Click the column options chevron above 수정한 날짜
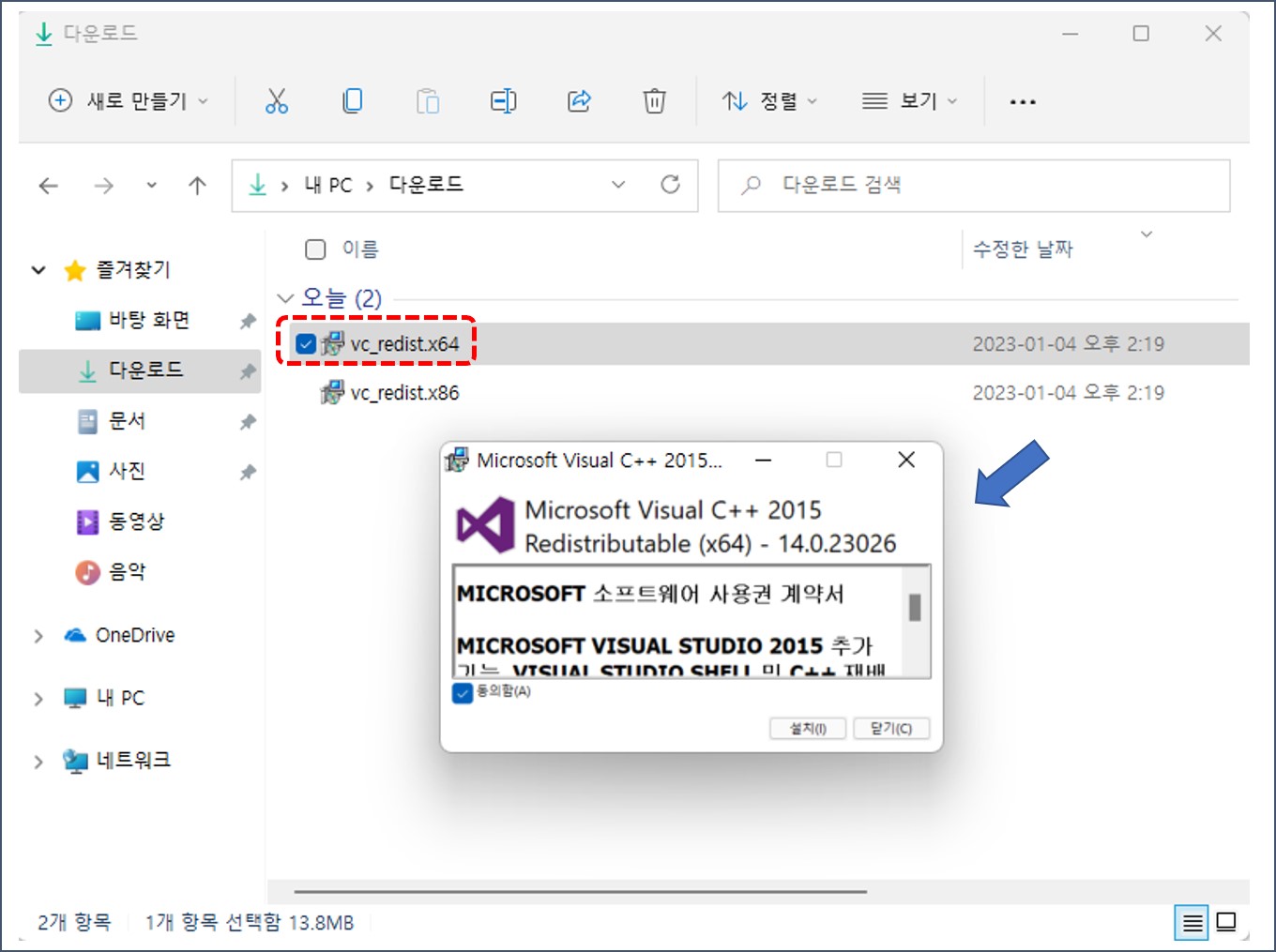This screenshot has width=1276, height=952. click(x=1146, y=234)
